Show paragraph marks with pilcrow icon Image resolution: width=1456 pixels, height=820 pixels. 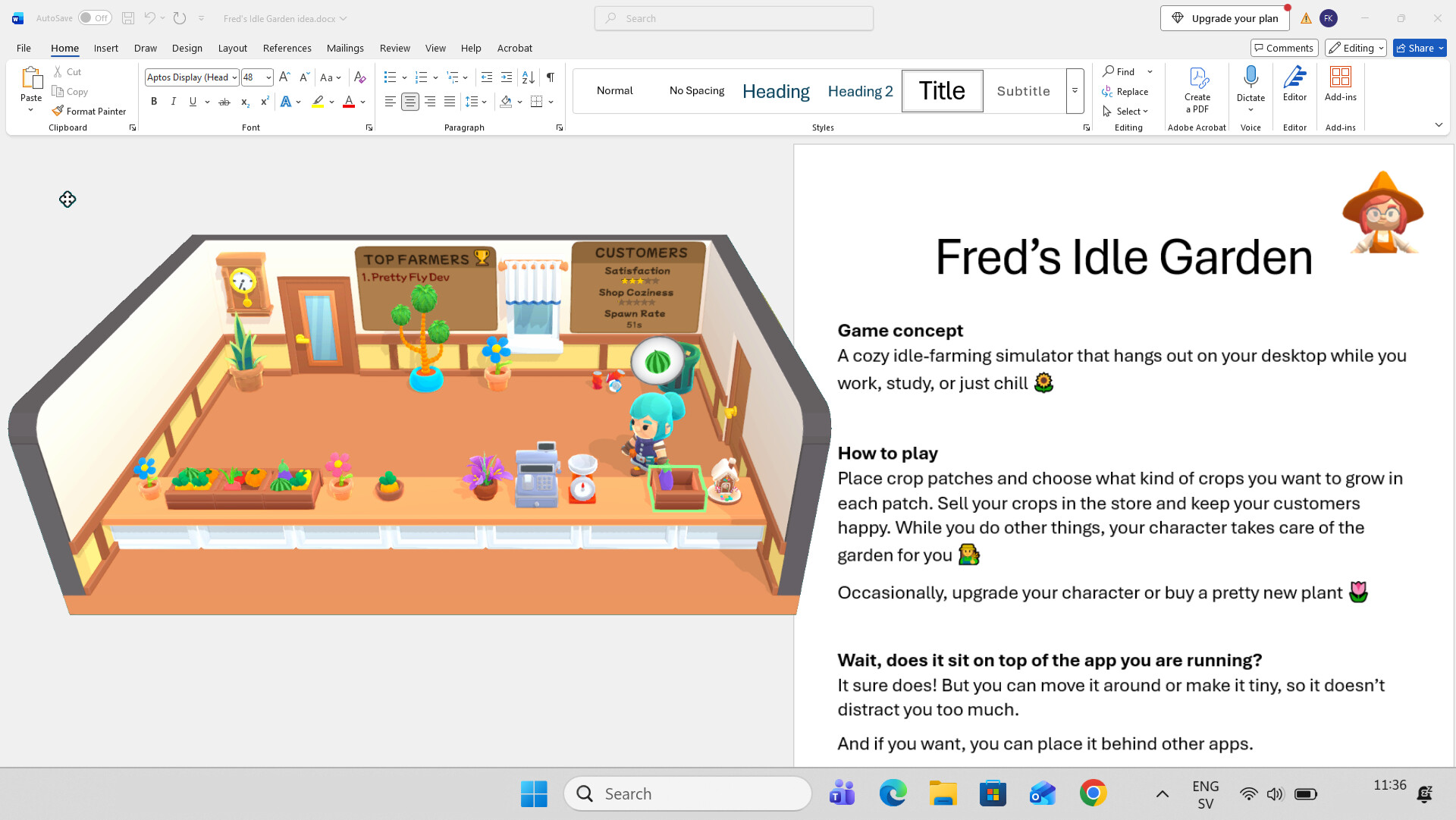tap(551, 77)
